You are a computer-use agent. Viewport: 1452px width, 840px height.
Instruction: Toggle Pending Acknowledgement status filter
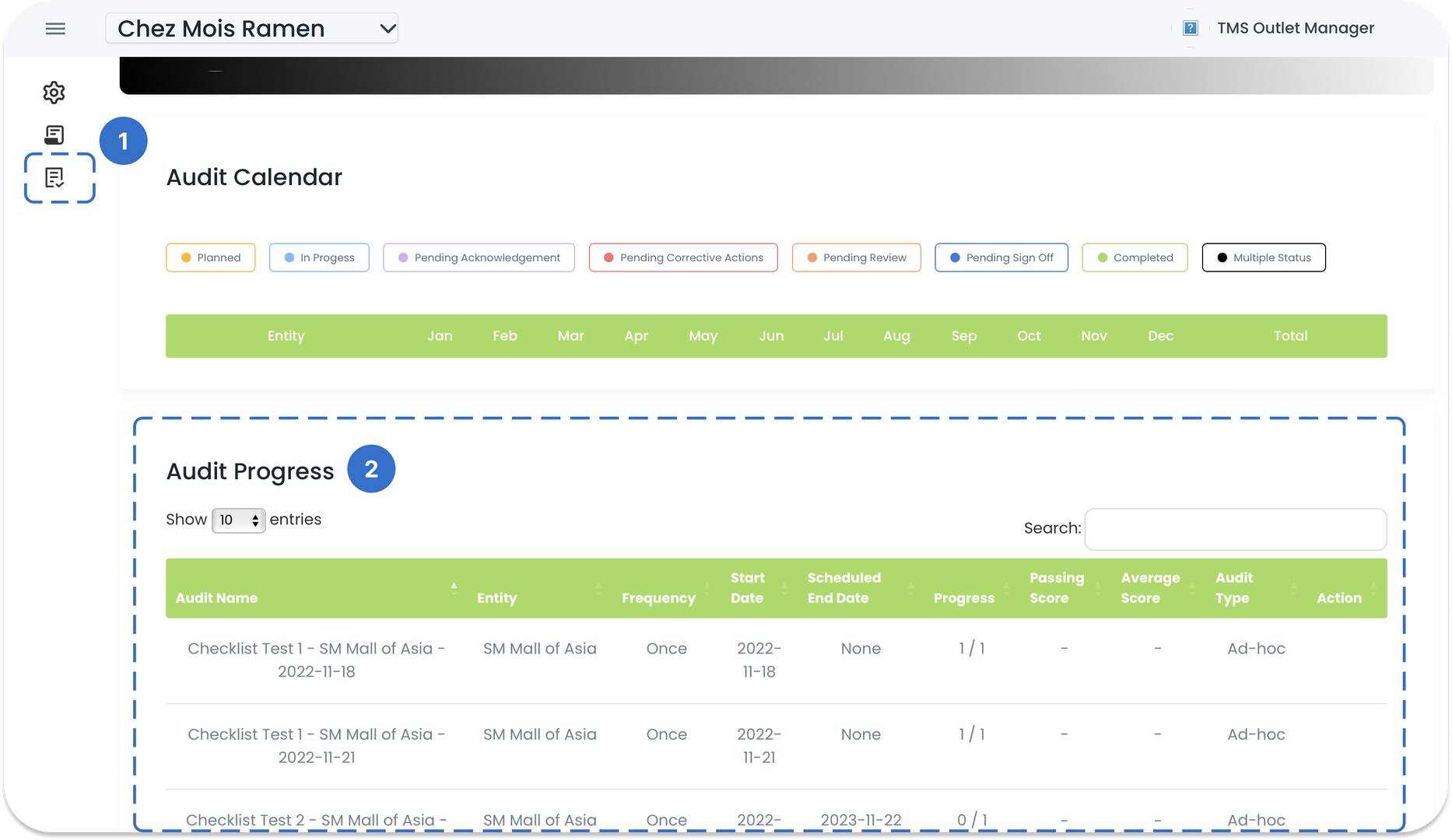coord(479,257)
